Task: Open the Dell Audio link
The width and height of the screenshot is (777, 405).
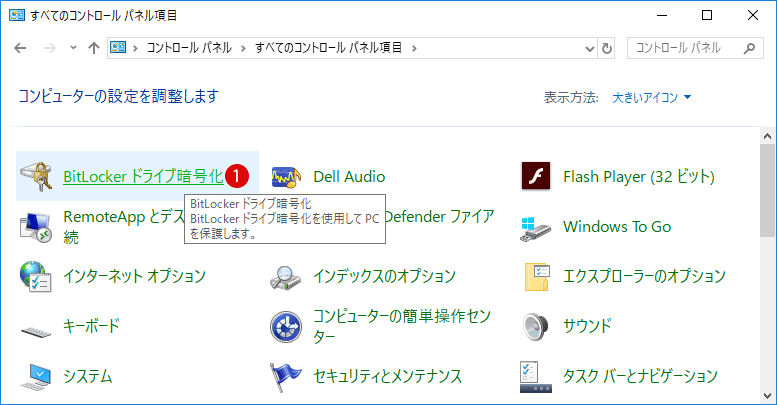Action: (349, 176)
